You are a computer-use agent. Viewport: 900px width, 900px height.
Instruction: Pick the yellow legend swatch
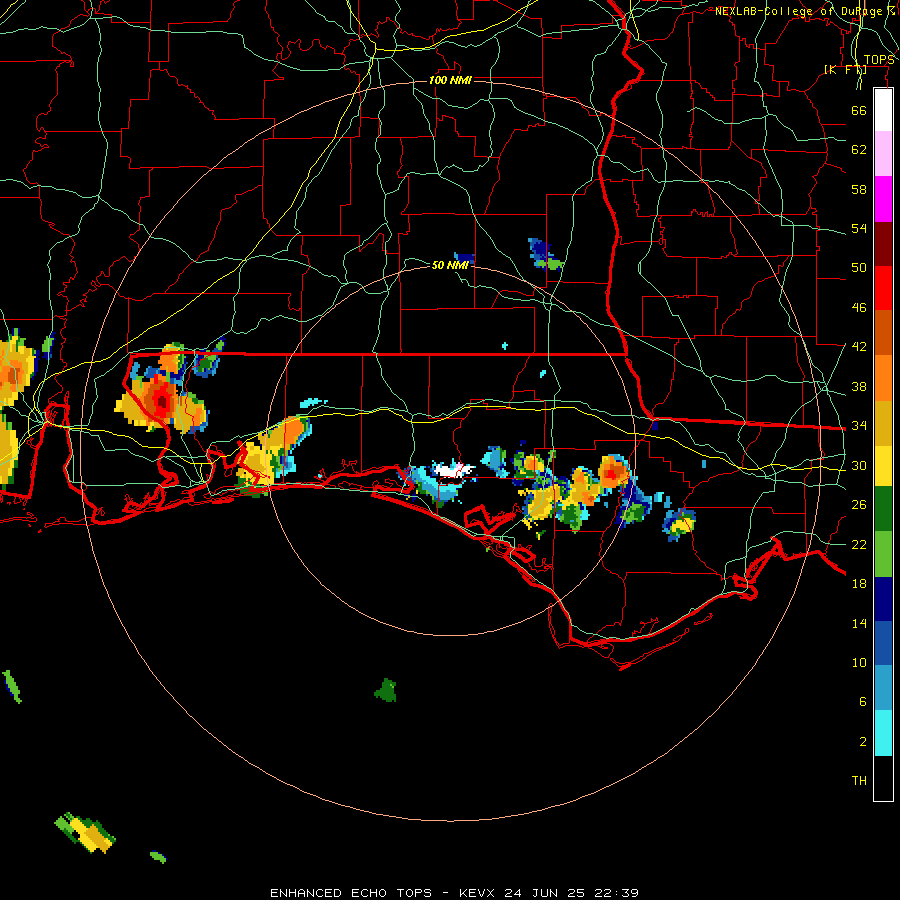tap(883, 465)
